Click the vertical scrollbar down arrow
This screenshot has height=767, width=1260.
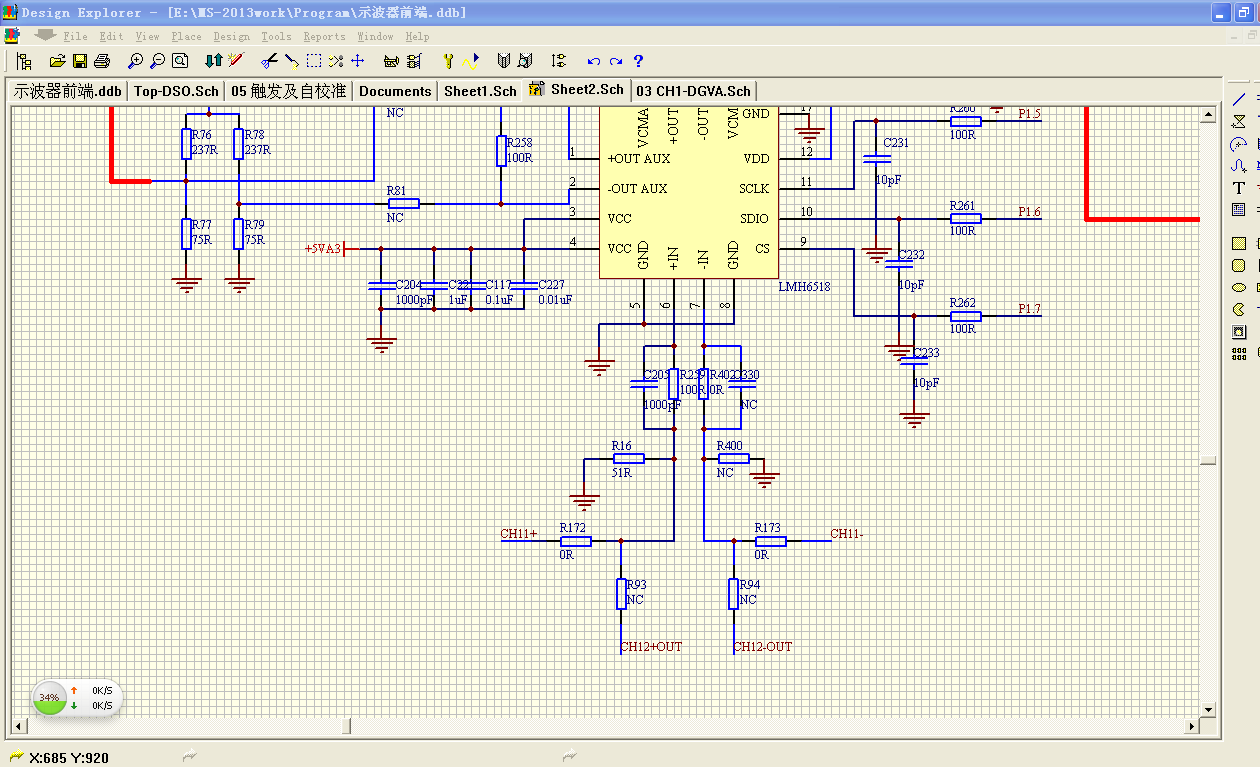click(1208, 709)
